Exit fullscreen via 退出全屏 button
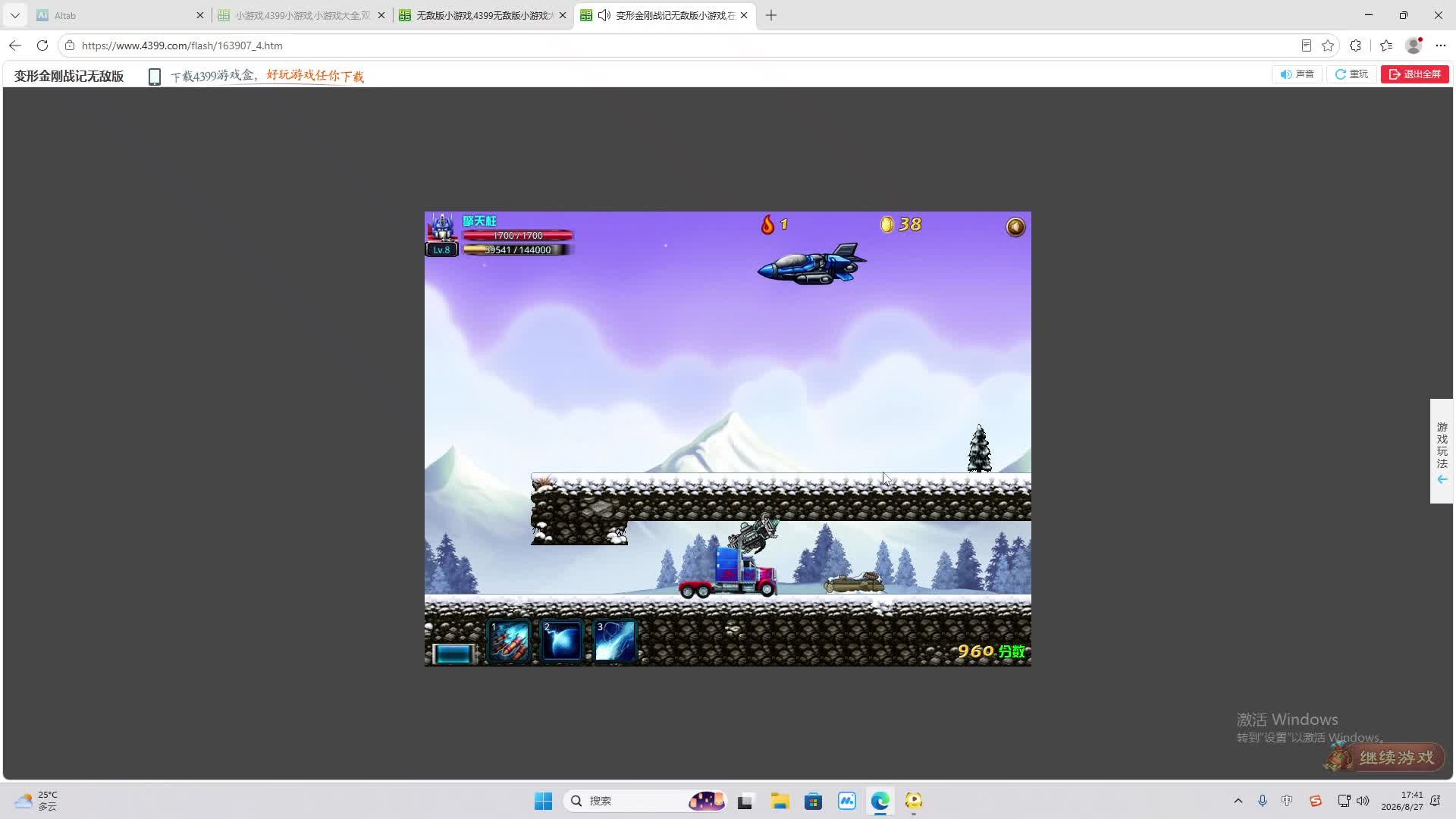This screenshot has height=819, width=1456. pos(1415,74)
